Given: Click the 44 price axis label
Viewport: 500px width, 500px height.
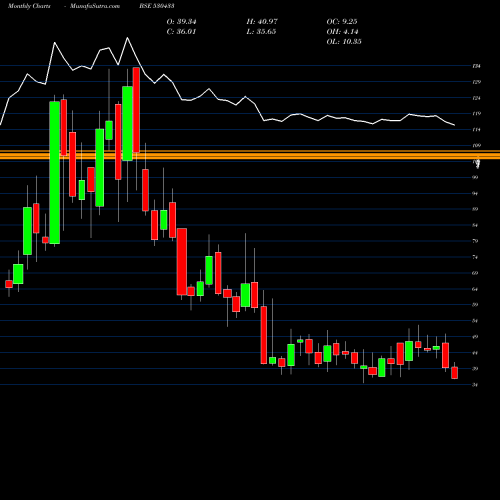Looking at the screenshot, I should tap(476, 353).
